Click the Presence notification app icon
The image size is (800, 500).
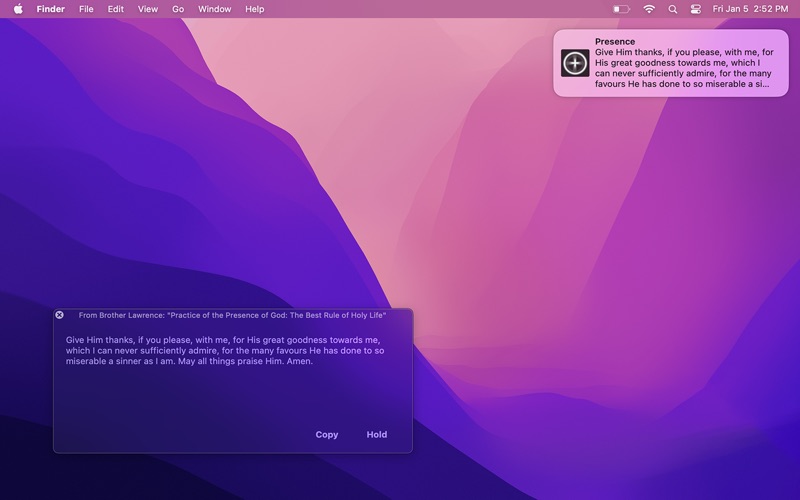point(575,63)
